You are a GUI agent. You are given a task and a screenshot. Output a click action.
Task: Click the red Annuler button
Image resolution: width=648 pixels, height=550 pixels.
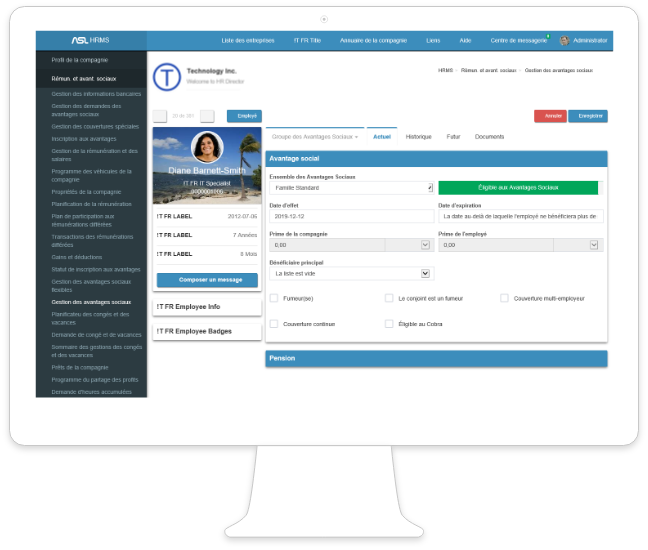pos(550,116)
